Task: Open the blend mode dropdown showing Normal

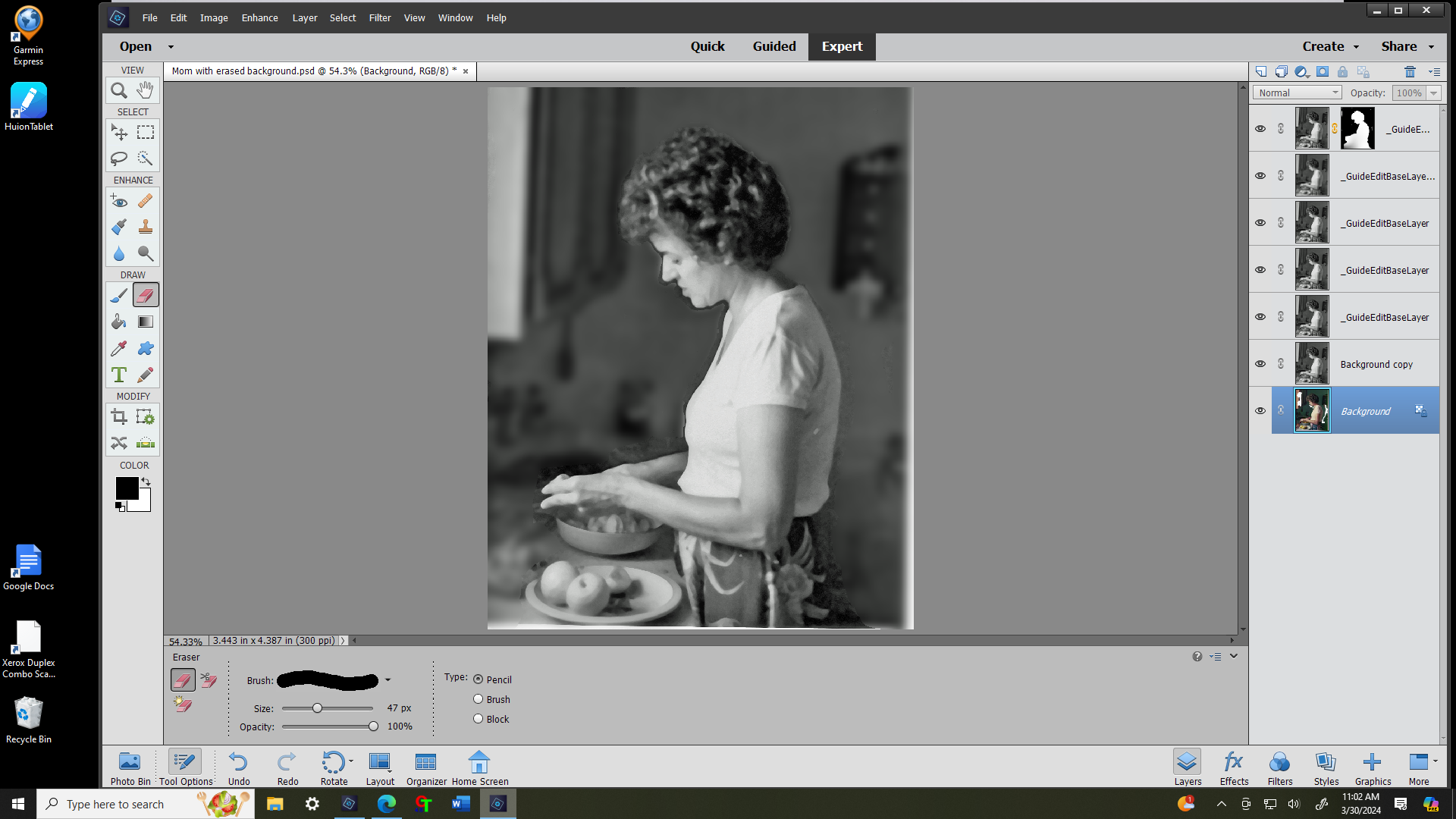Action: [1297, 93]
